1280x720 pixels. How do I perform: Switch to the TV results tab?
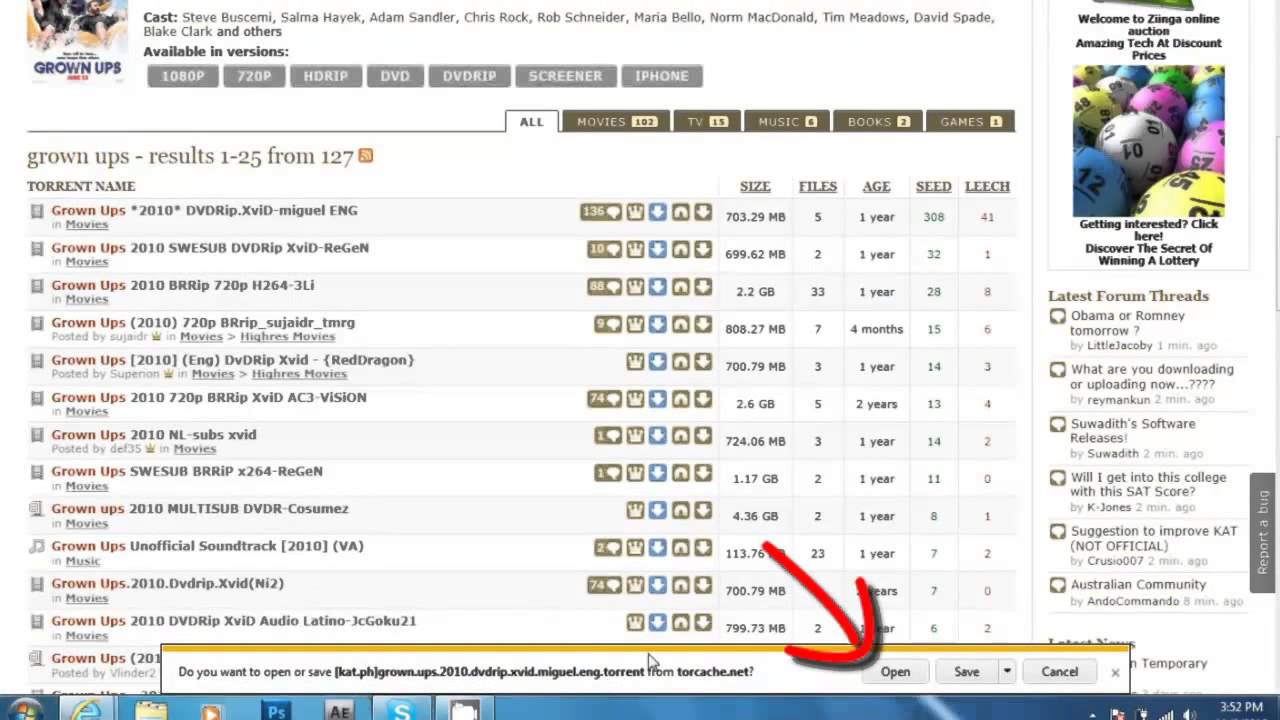pyautogui.click(x=707, y=122)
